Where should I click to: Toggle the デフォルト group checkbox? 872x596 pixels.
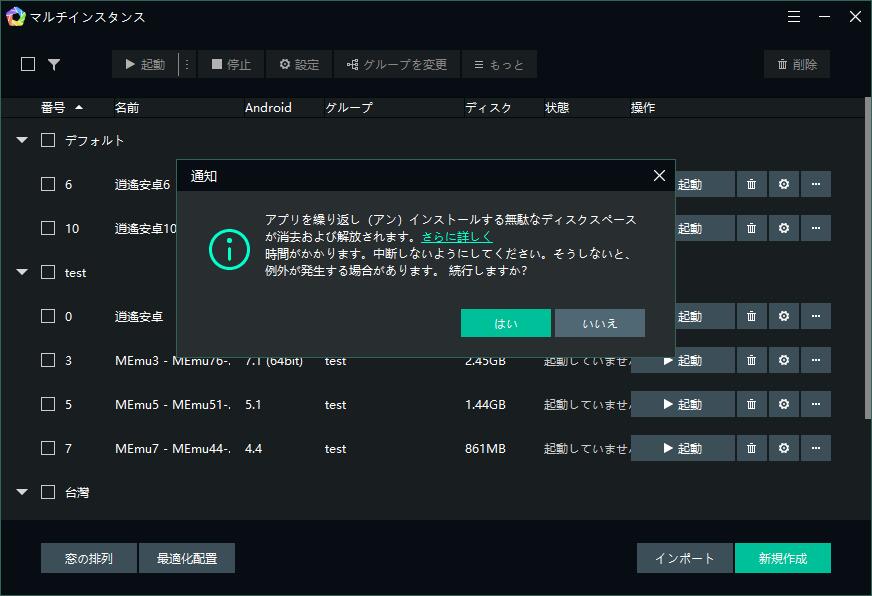[x=48, y=140]
